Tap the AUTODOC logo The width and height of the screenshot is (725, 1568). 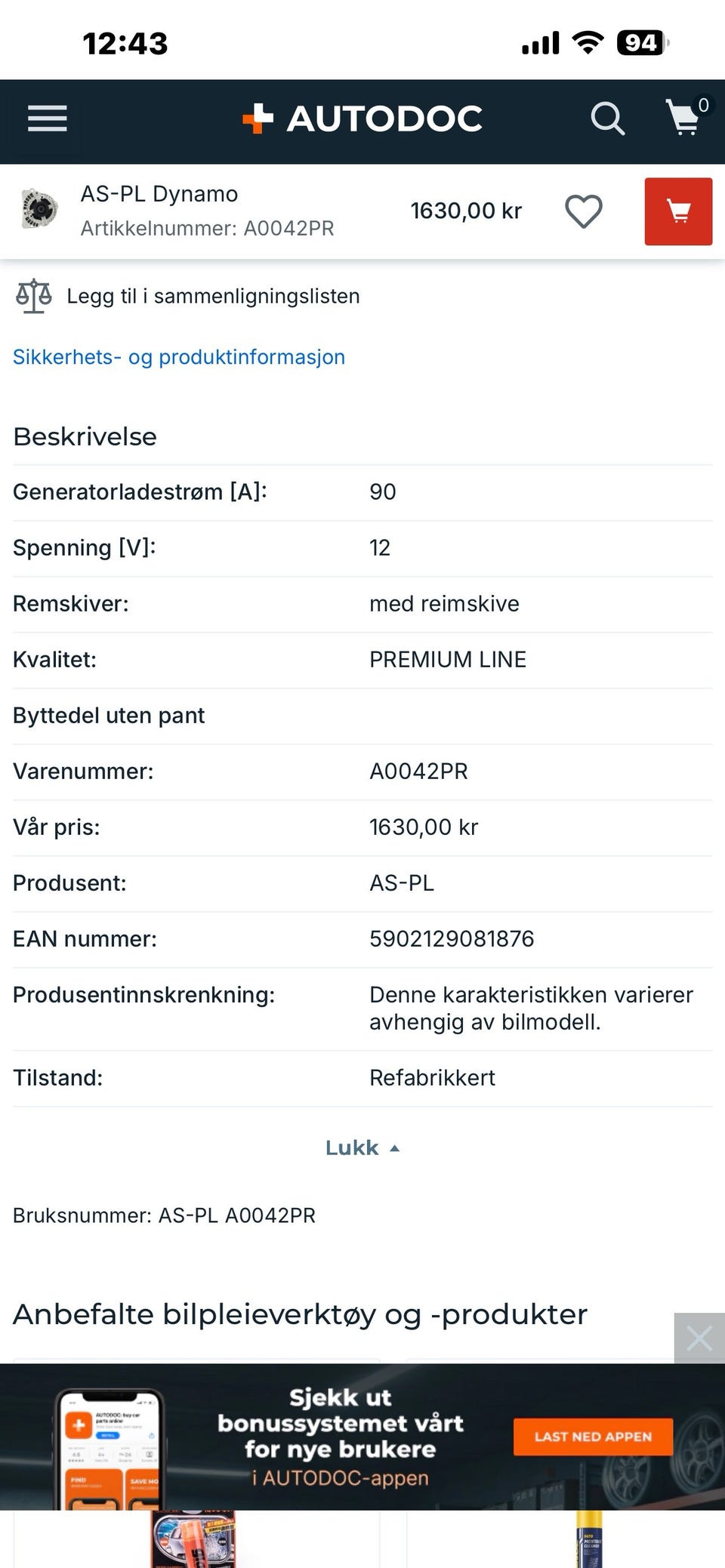pyautogui.click(x=362, y=119)
